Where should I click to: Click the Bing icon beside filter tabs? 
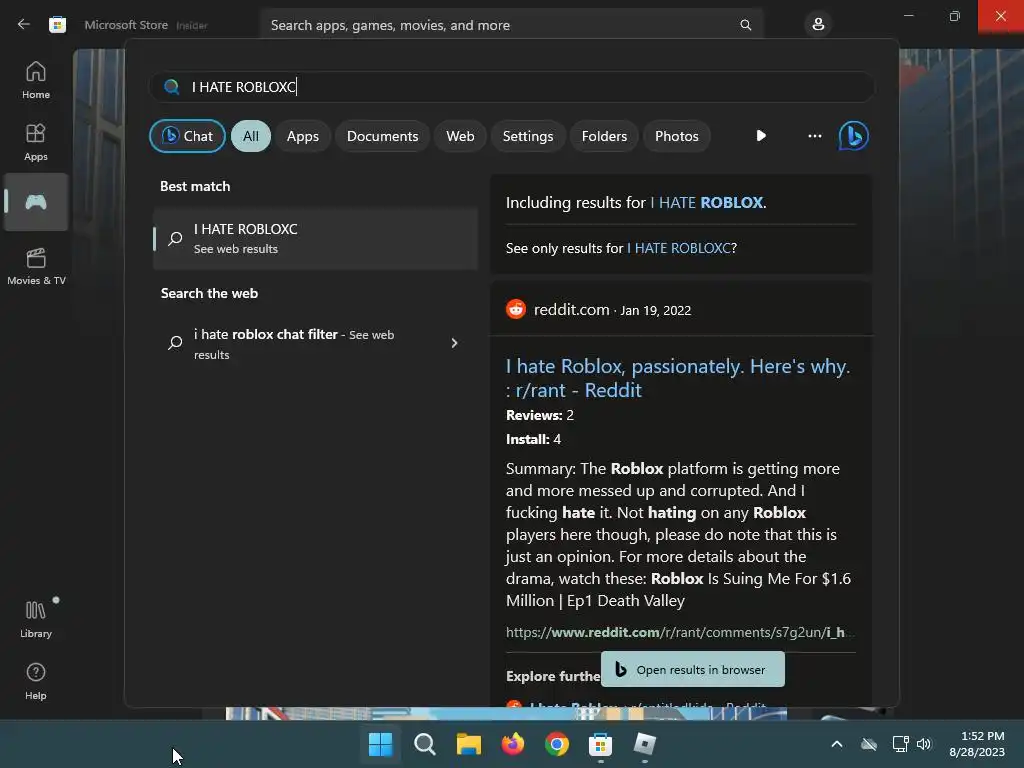tap(853, 136)
